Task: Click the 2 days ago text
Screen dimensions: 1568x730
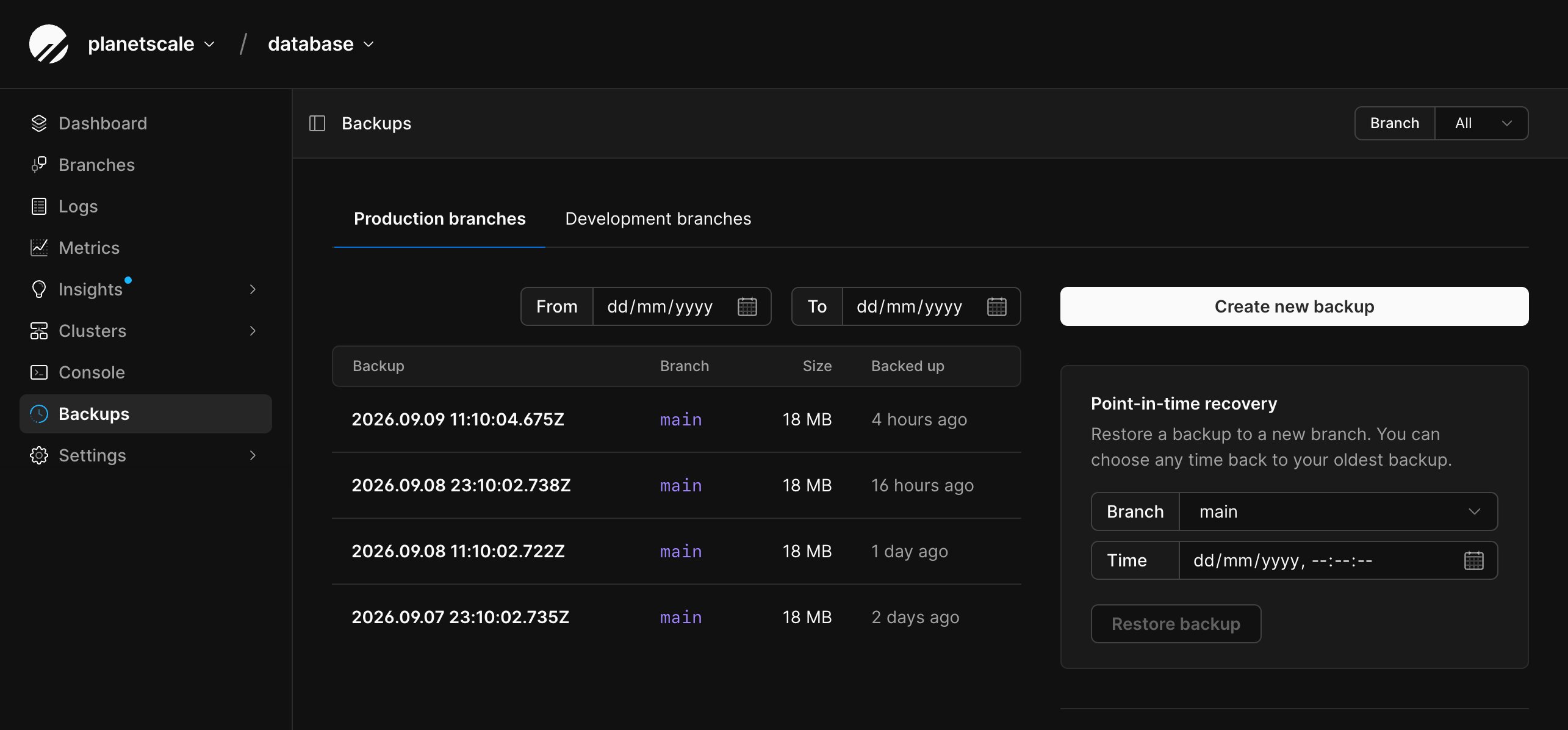Action: click(915, 617)
